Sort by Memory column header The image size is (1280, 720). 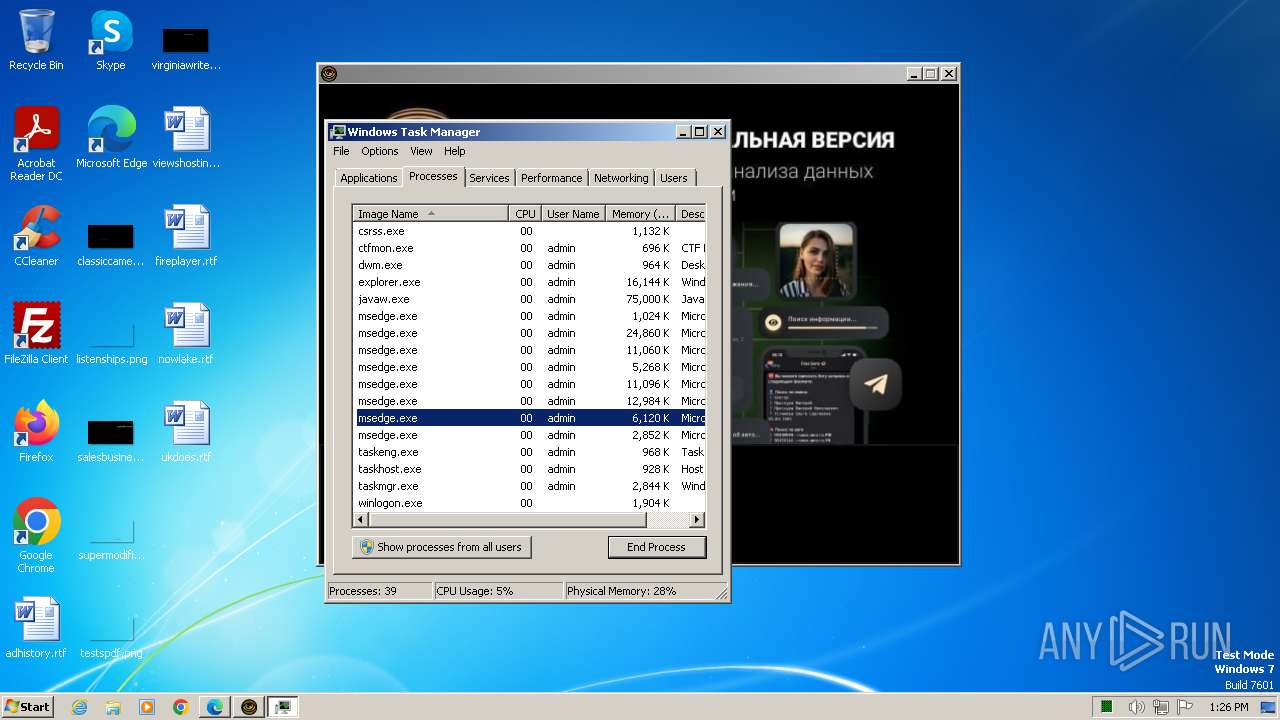[640, 214]
